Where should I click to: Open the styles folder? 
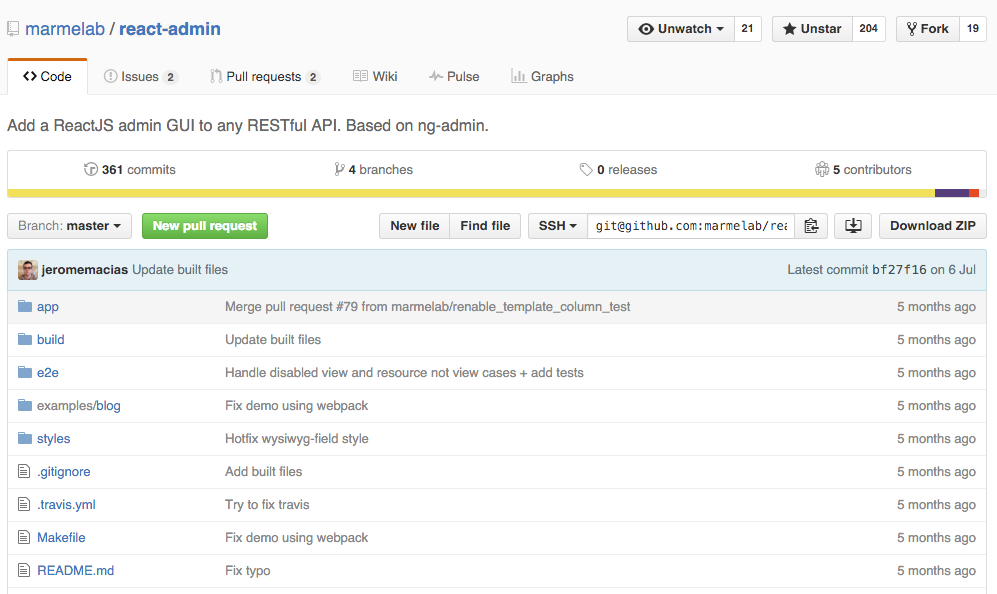click(53, 439)
